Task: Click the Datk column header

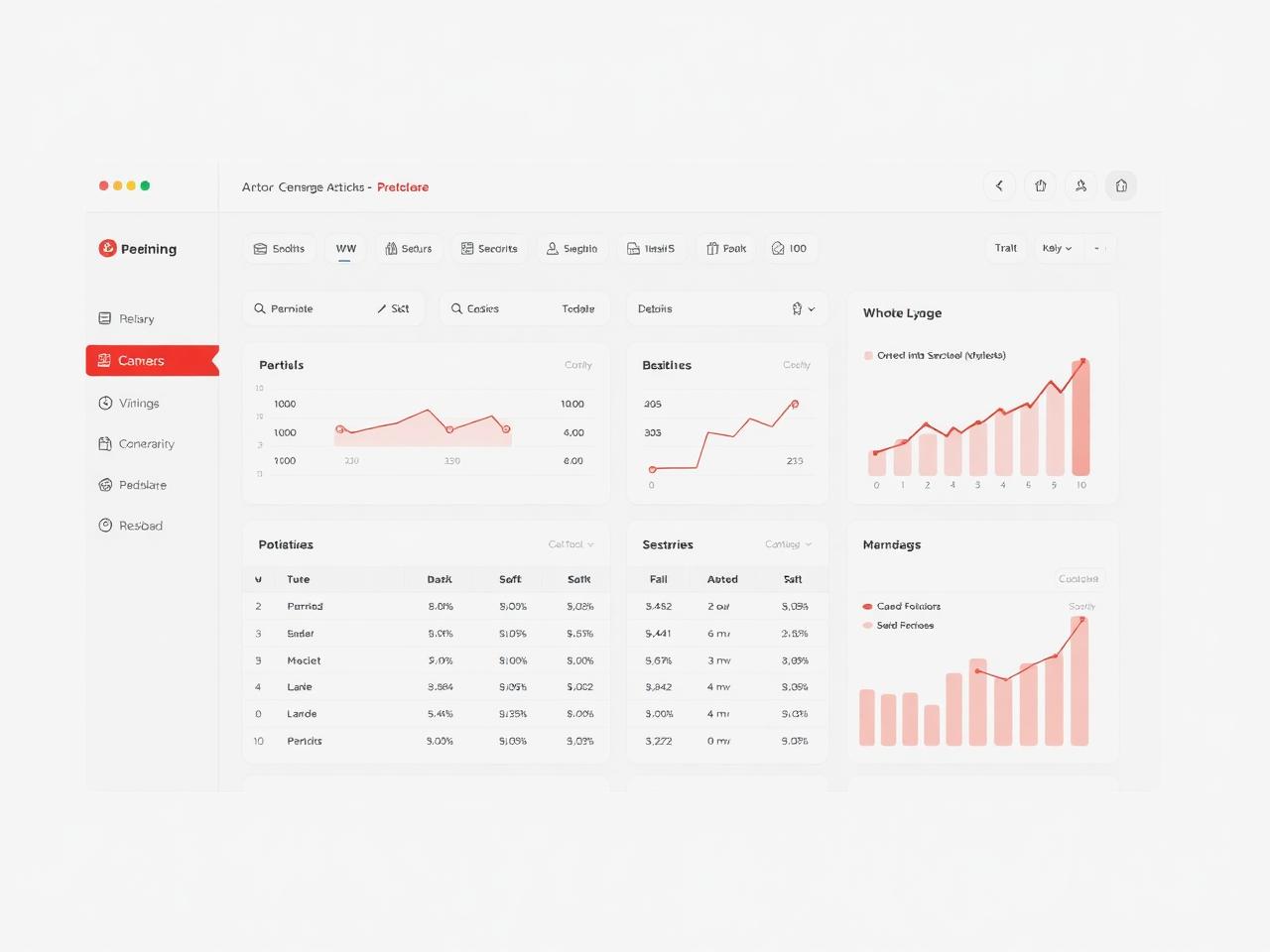Action: pos(440,579)
